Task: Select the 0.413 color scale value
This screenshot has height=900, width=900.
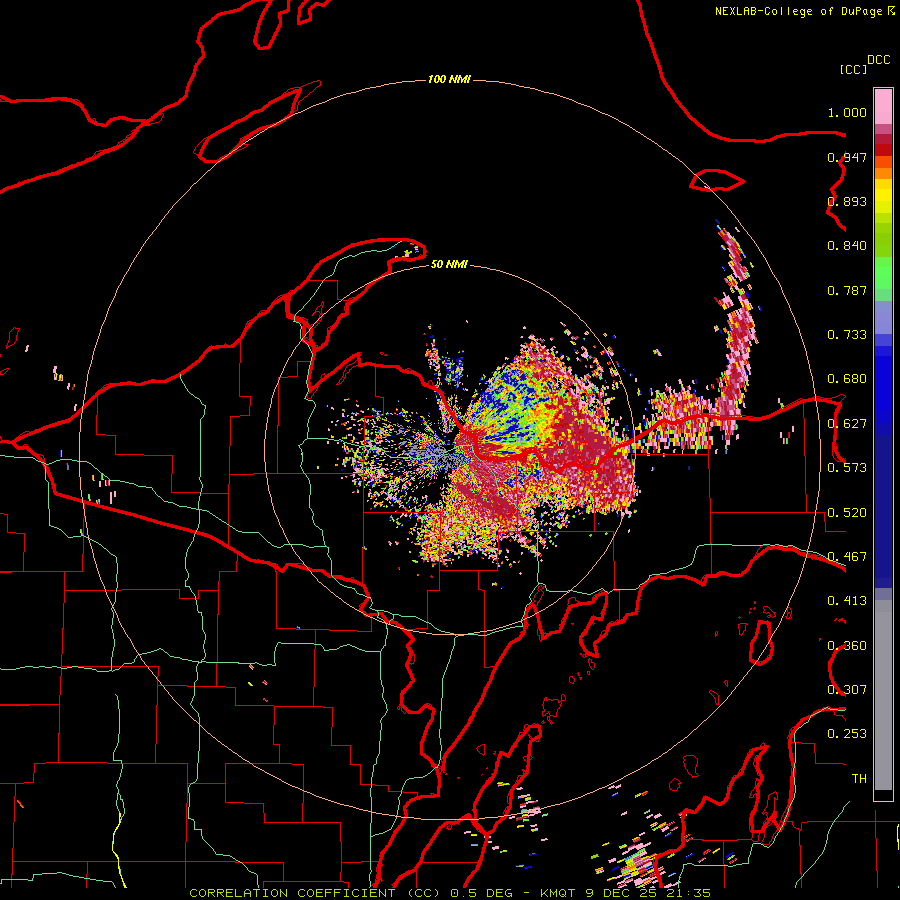Action: point(847,601)
